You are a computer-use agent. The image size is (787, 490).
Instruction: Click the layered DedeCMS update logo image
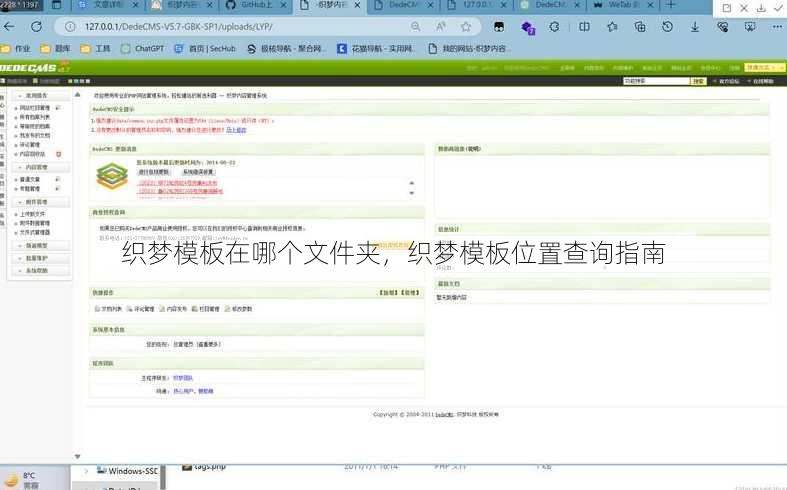click(x=112, y=176)
